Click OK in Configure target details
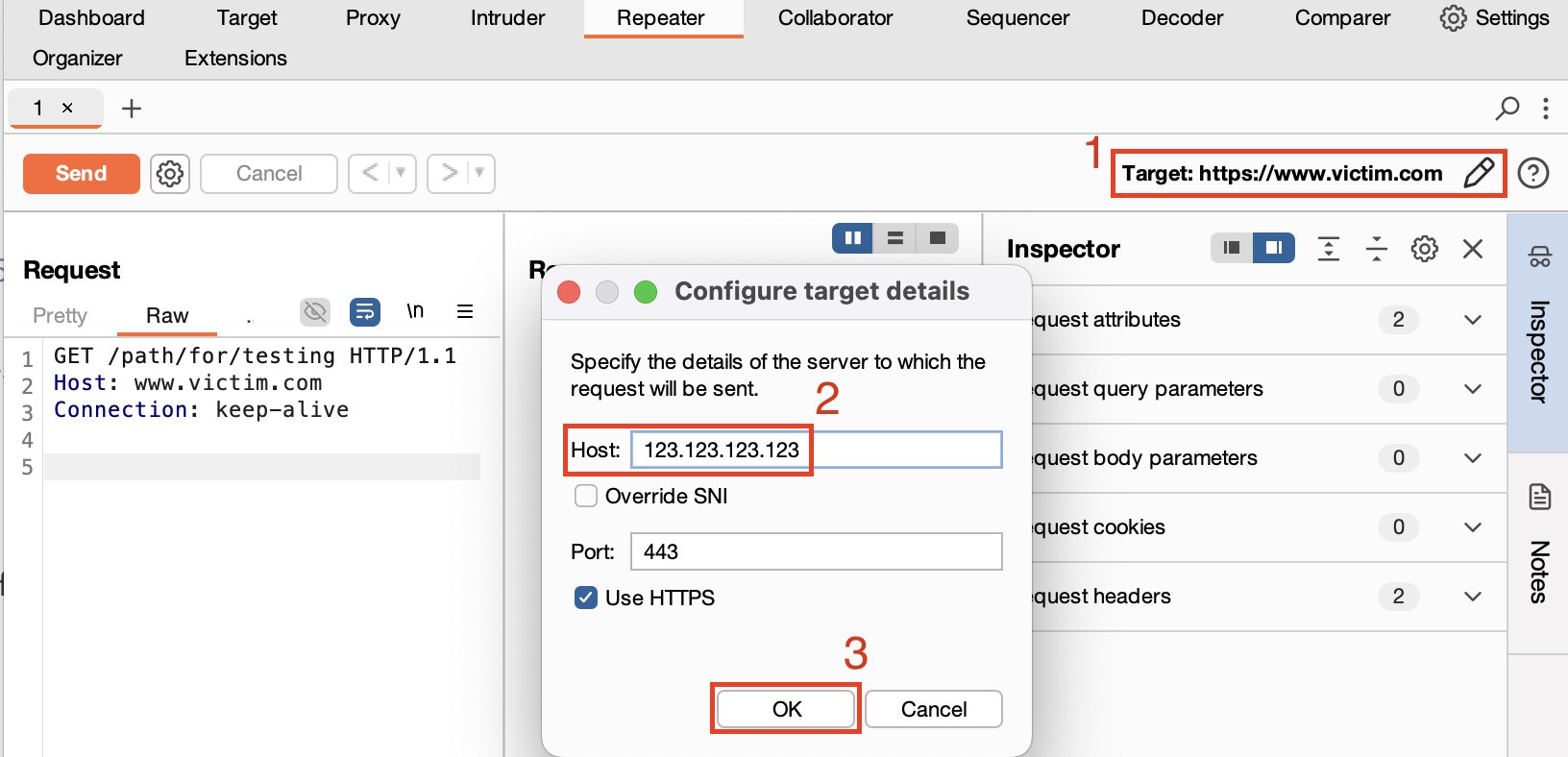This screenshot has width=1568, height=757. point(786,709)
